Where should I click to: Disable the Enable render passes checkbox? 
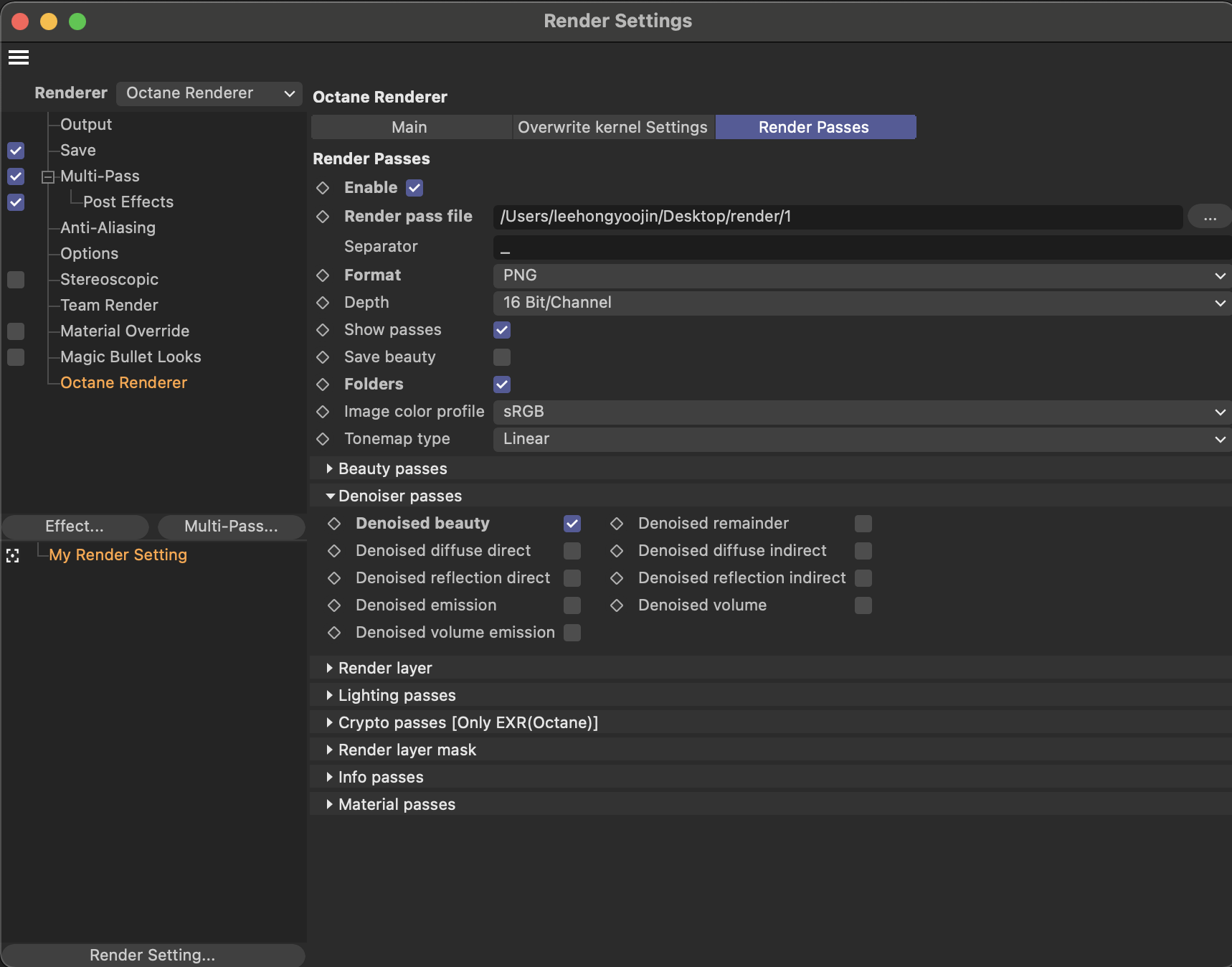(x=414, y=188)
